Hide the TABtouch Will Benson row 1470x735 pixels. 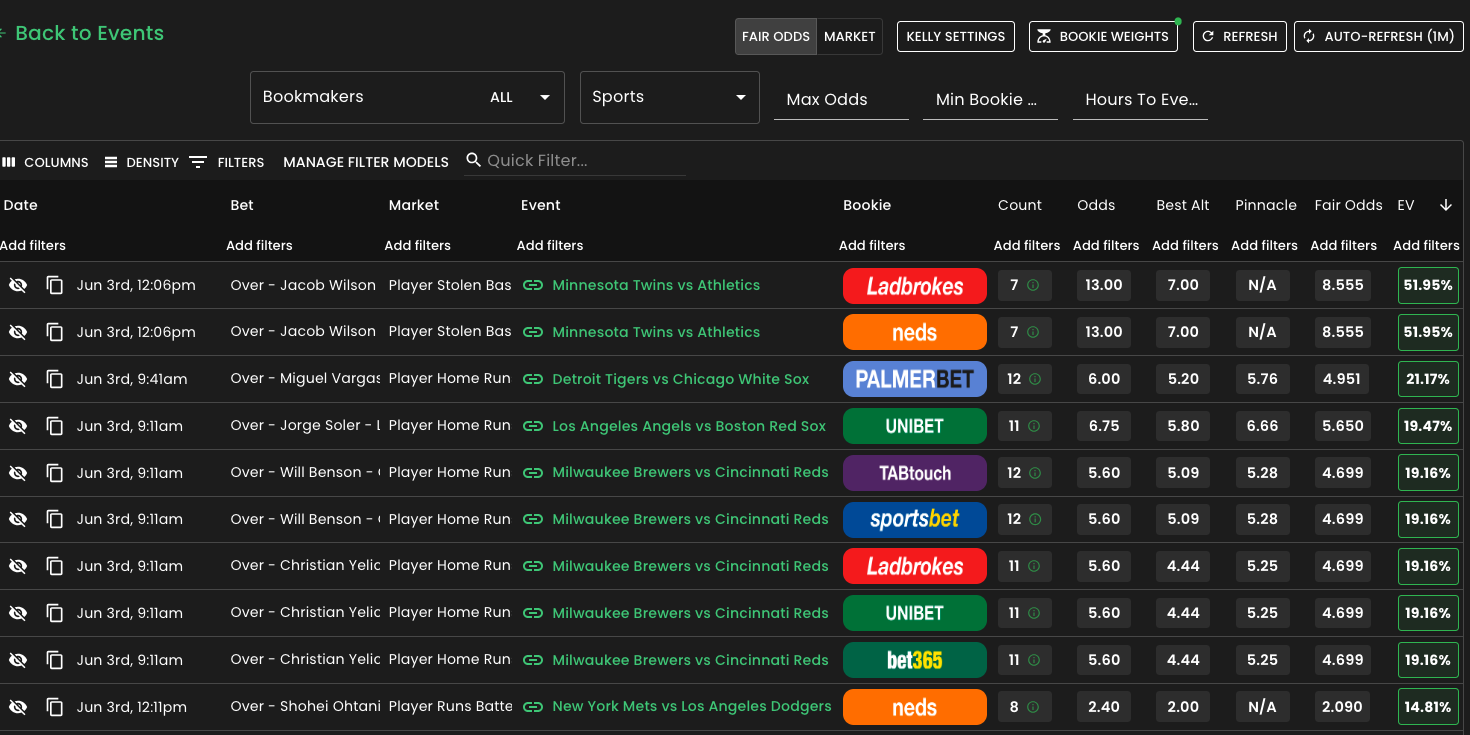coord(17,473)
